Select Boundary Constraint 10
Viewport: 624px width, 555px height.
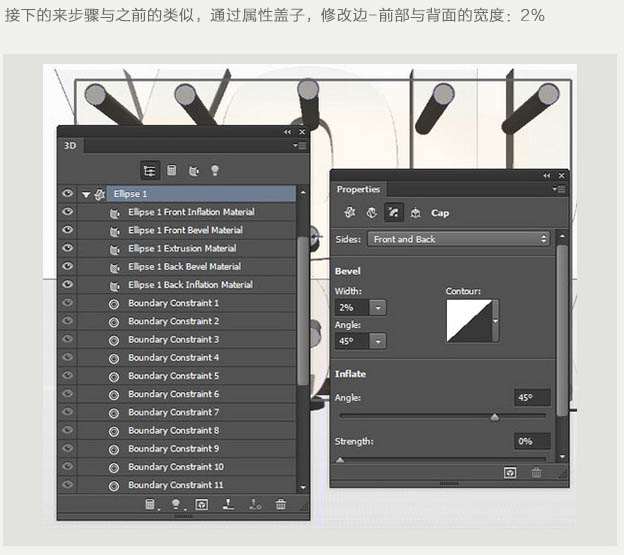176,467
